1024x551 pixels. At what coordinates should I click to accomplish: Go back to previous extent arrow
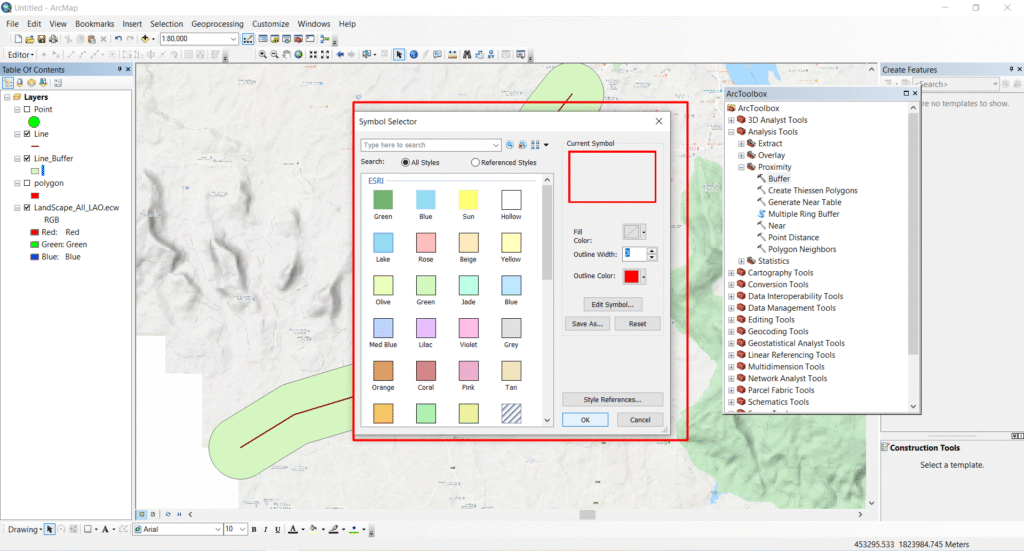click(340, 55)
